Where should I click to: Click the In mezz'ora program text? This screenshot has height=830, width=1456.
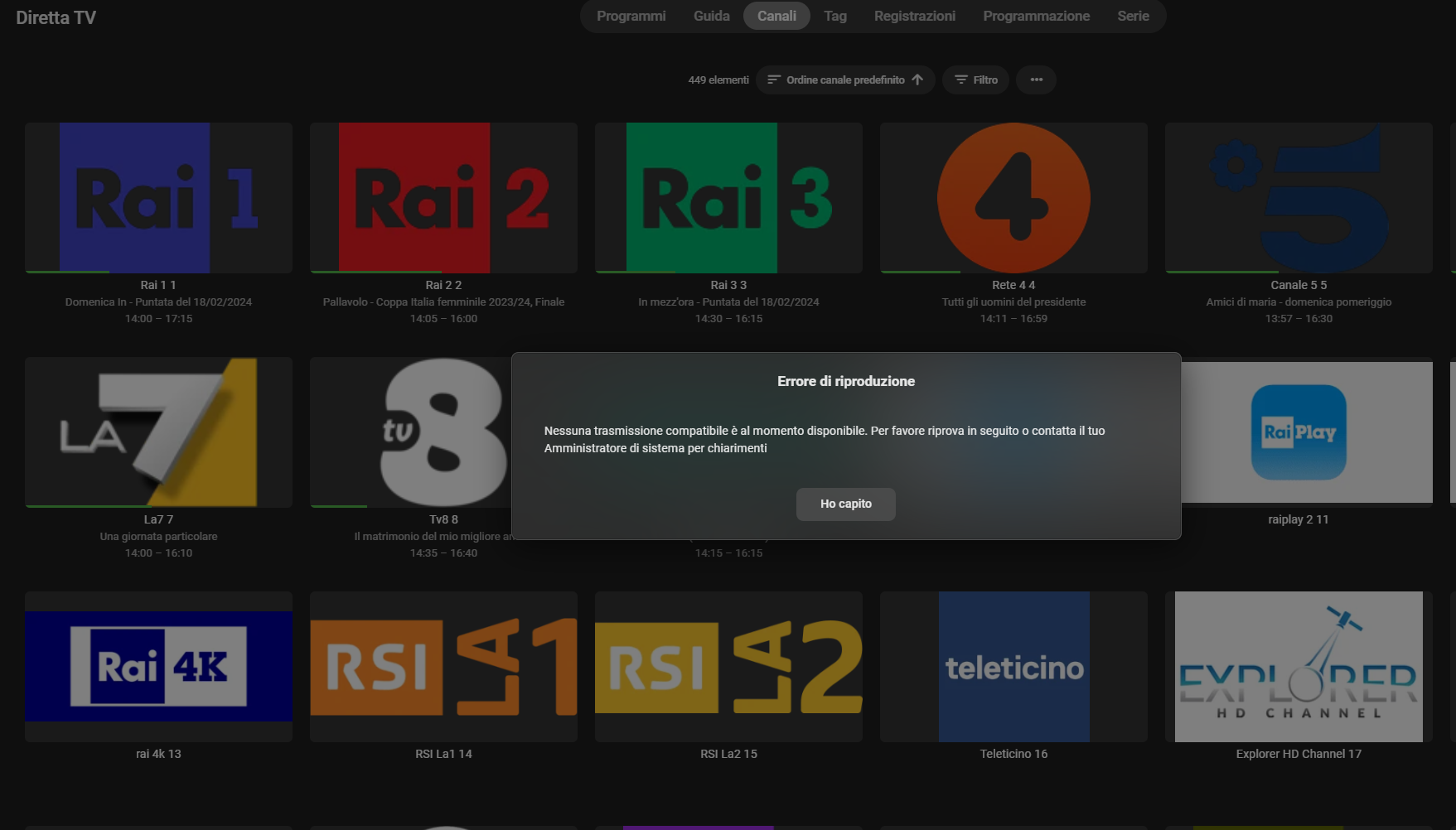(728, 302)
